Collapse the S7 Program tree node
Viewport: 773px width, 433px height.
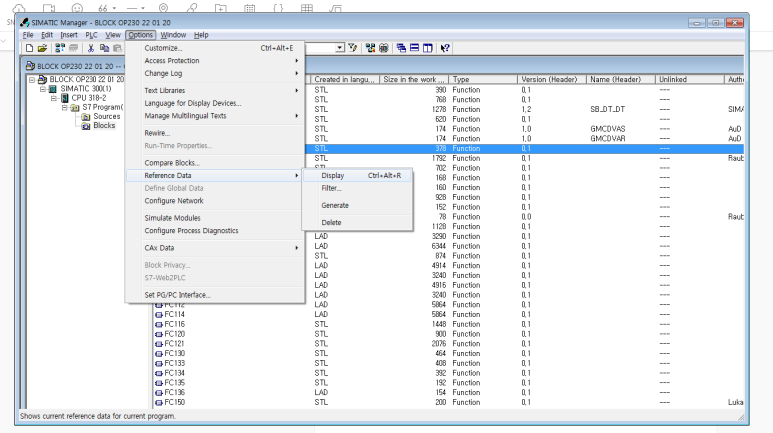click(x=65, y=107)
